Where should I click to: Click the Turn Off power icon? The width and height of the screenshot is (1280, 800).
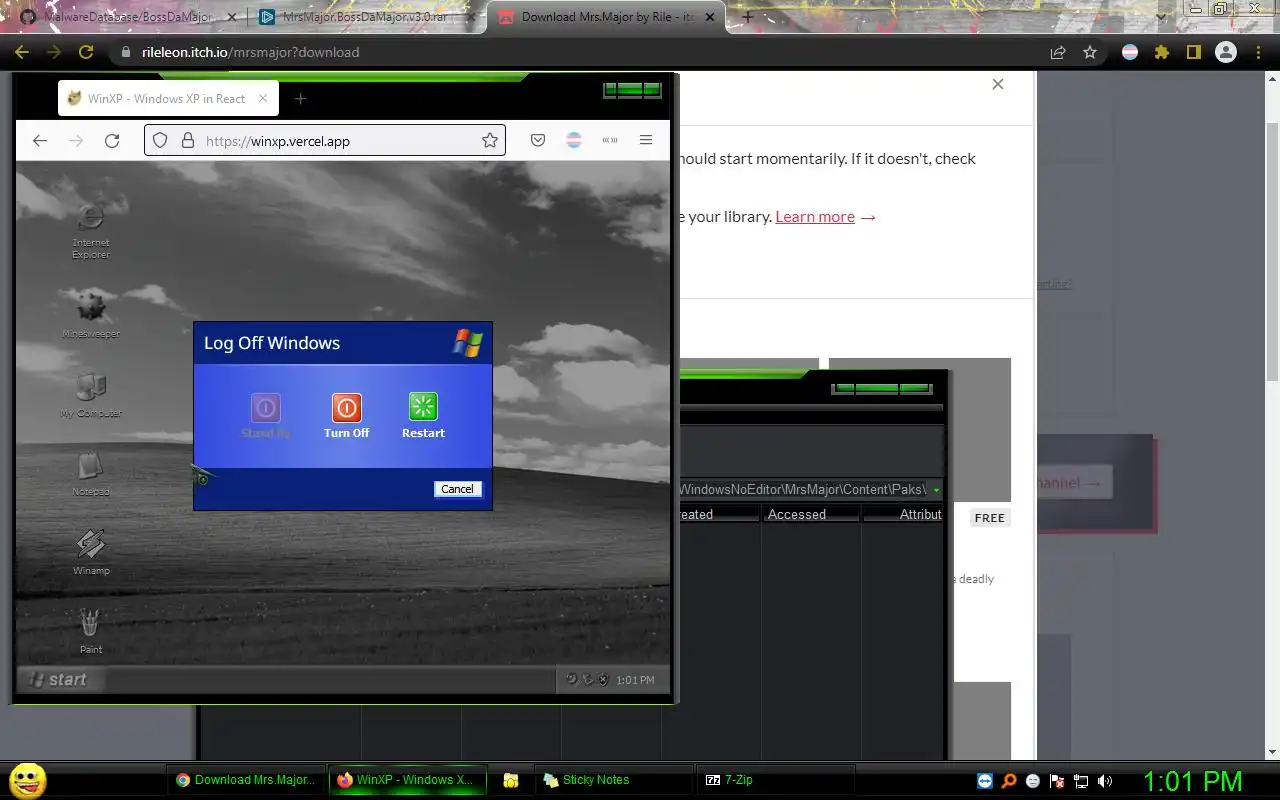point(347,407)
